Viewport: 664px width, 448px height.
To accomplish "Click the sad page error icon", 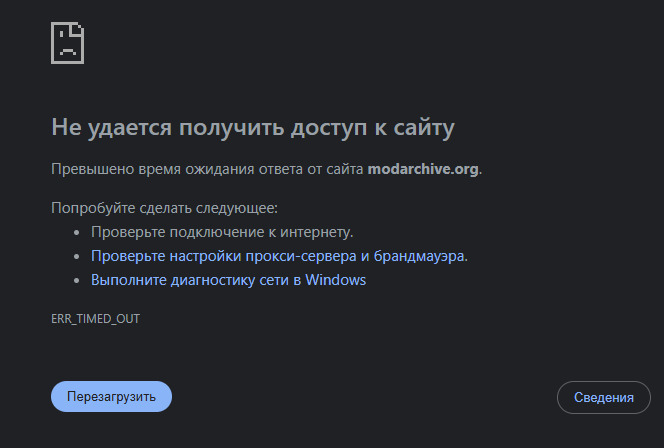I will point(67,43).
